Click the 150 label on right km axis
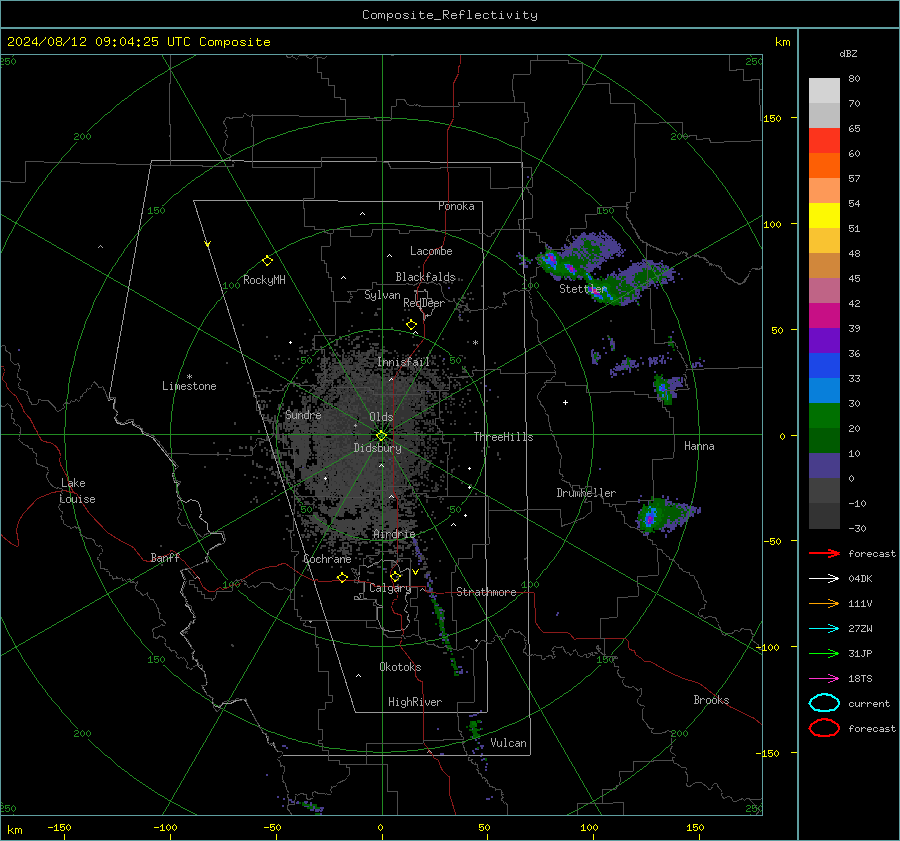This screenshot has height=841, width=900. point(773,118)
